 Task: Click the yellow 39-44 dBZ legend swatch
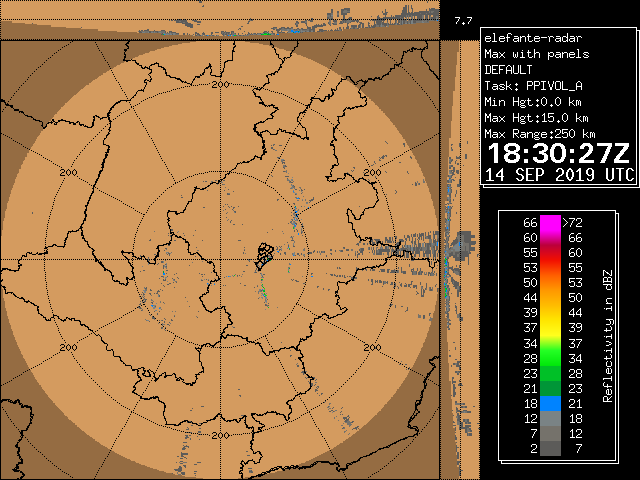pos(550,313)
